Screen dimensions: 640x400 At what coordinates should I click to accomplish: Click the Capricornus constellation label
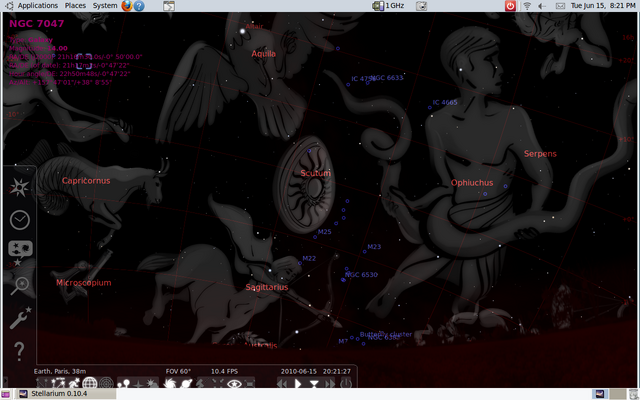pos(86,181)
